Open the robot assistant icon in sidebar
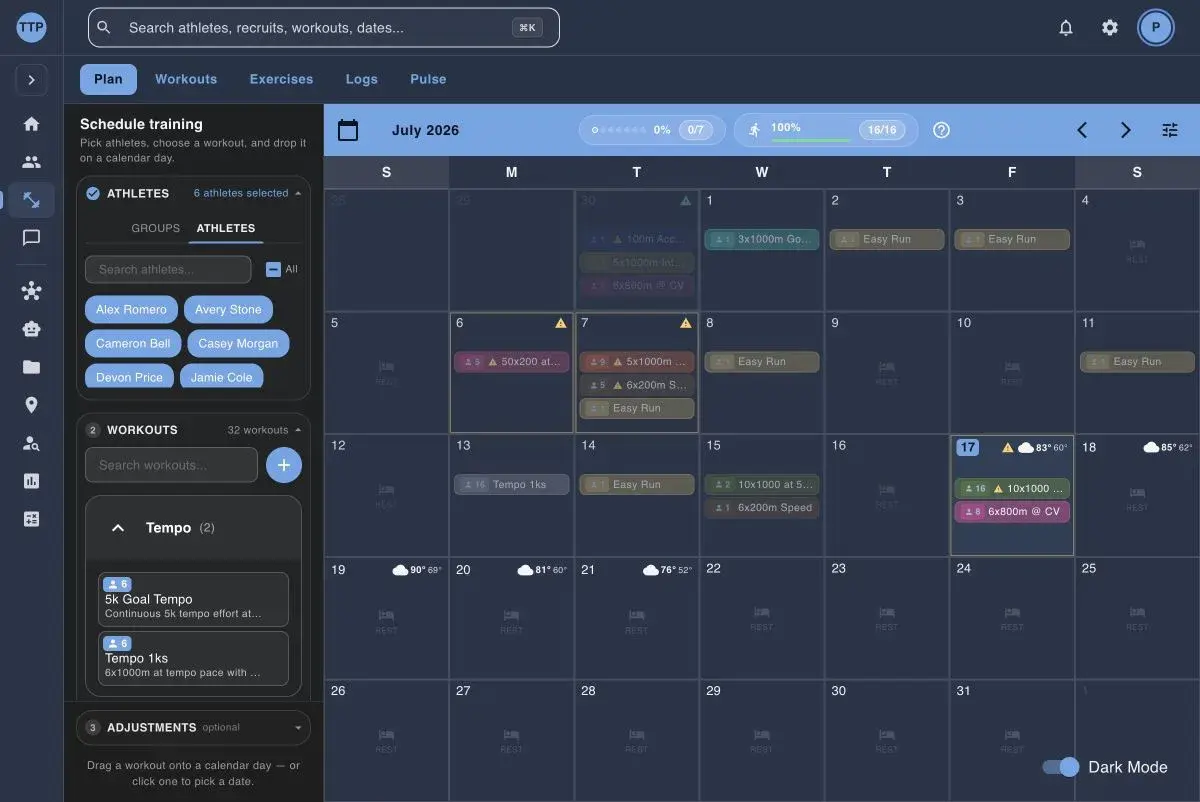1200x802 pixels. tap(31, 329)
